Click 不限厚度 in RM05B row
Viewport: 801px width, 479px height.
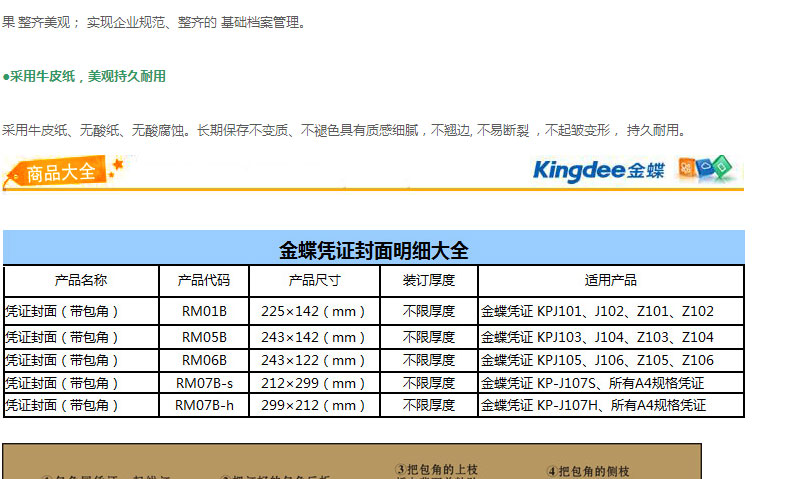point(429,338)
